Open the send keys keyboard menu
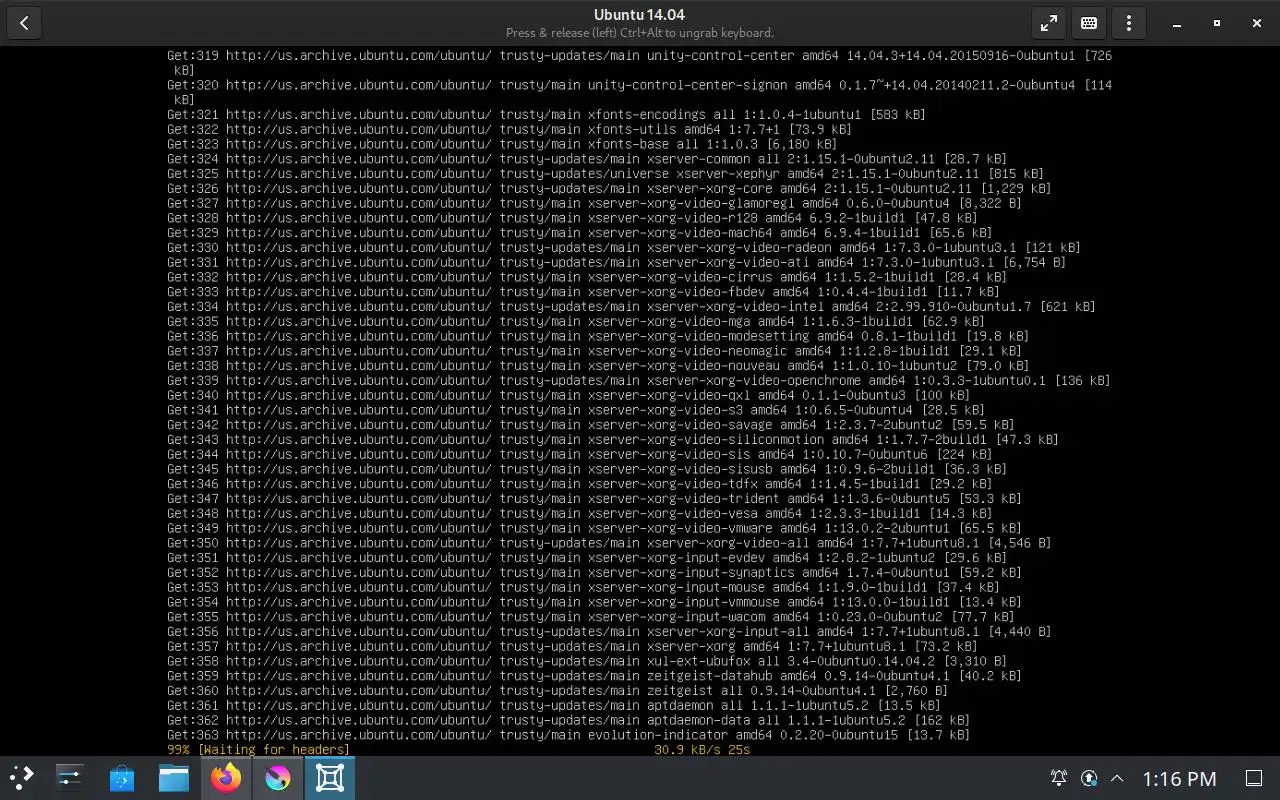 click(x=1089, y=23)
